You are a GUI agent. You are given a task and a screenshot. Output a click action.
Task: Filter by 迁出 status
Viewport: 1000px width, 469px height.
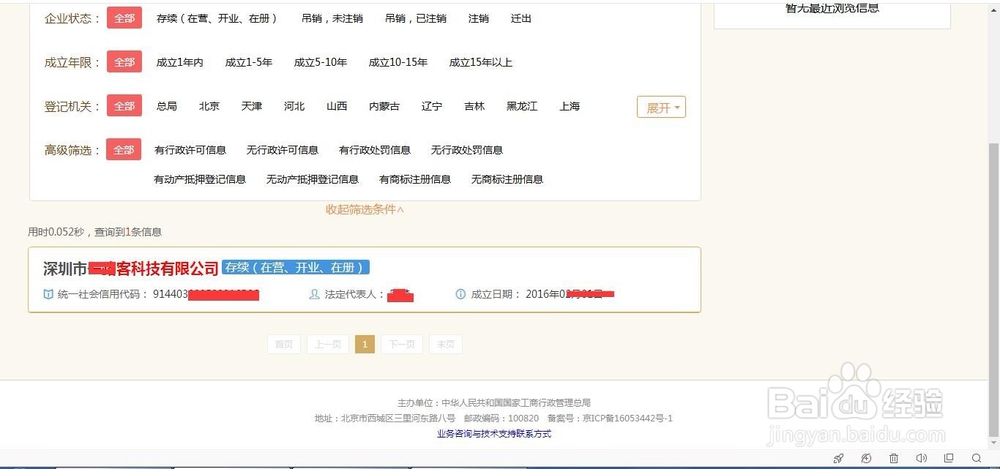point(521,19)
